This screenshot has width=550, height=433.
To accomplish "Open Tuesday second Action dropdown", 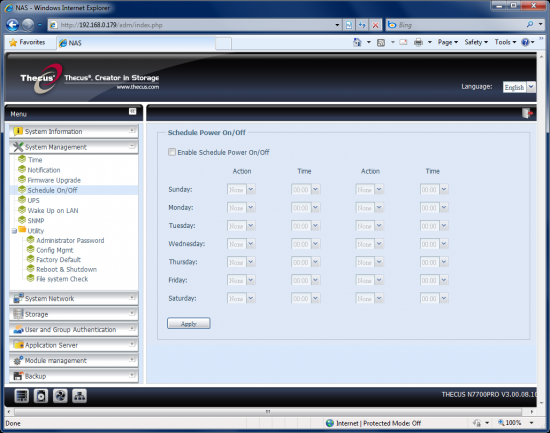I will pyautogui.click(x=369, y=226).
